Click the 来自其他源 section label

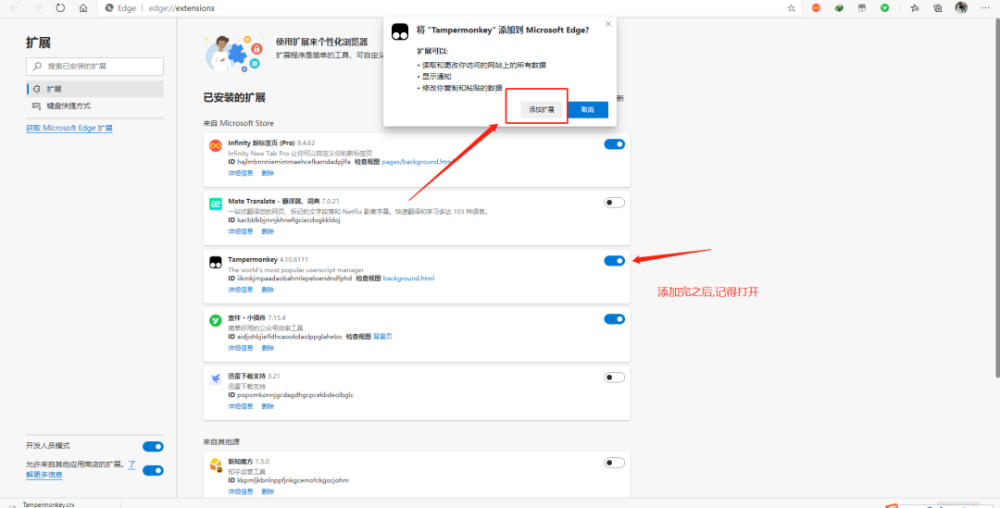[x=221, y=441]
